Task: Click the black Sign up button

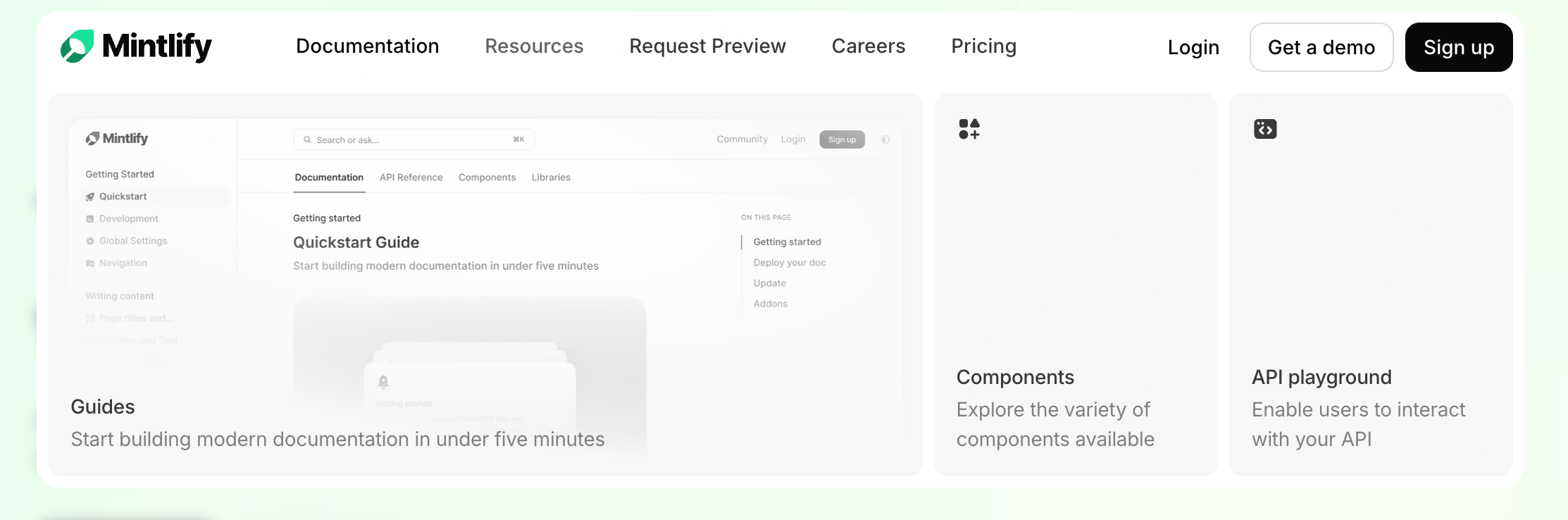Action: [1458, 47]
